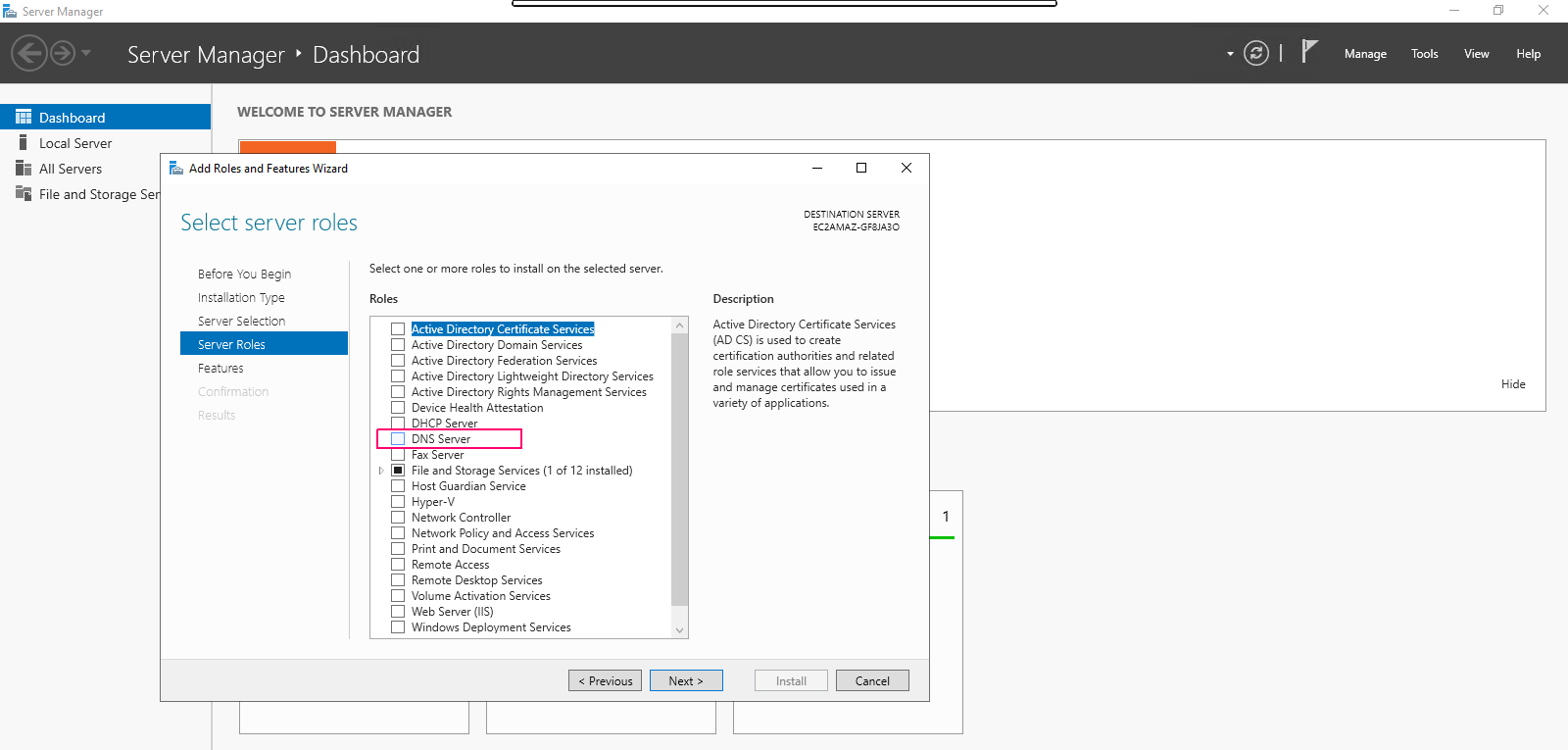
Task: Click the wizard title bar icon
Action: (176, 168)
